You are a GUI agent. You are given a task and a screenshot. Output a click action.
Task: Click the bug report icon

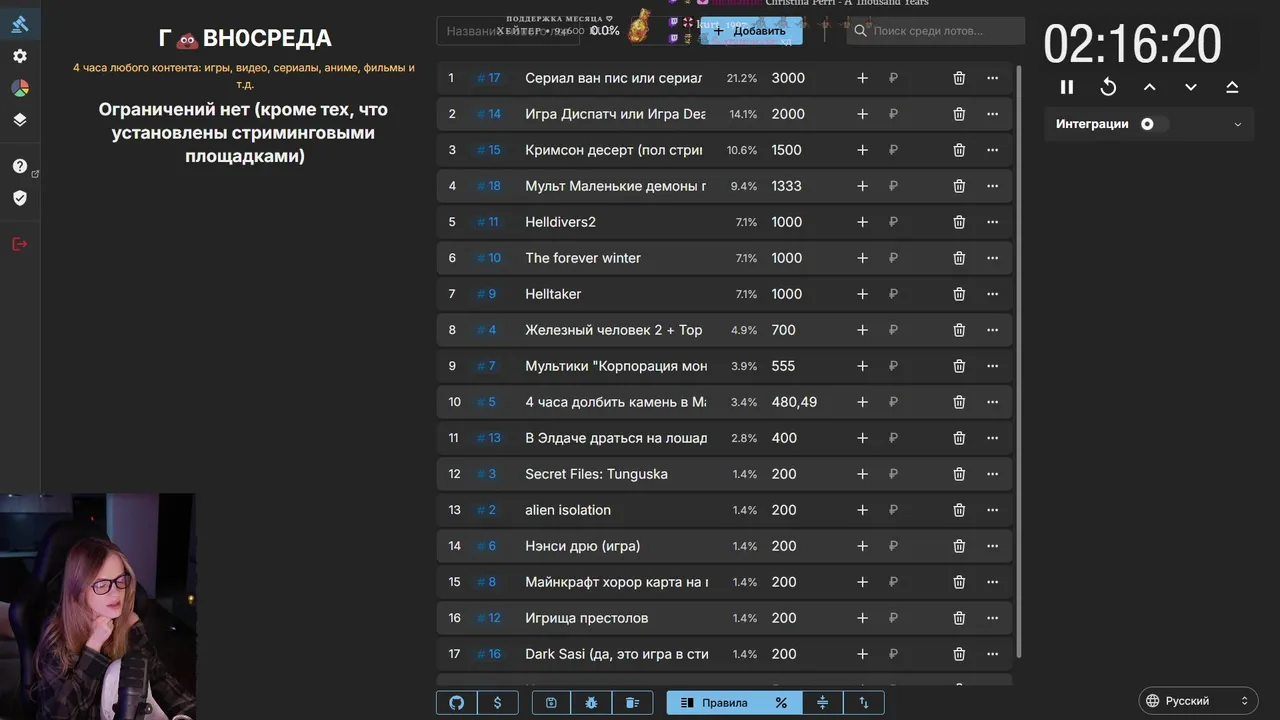tap(591, 703)
